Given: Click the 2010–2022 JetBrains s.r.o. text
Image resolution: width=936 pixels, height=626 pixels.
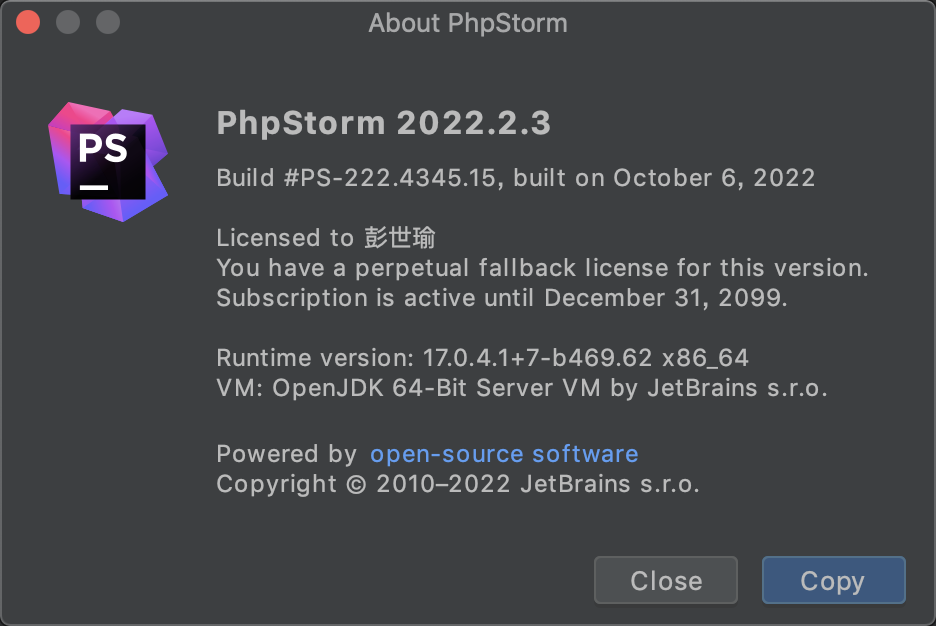Looking at the screenshot, I should [x=537, y=484].
